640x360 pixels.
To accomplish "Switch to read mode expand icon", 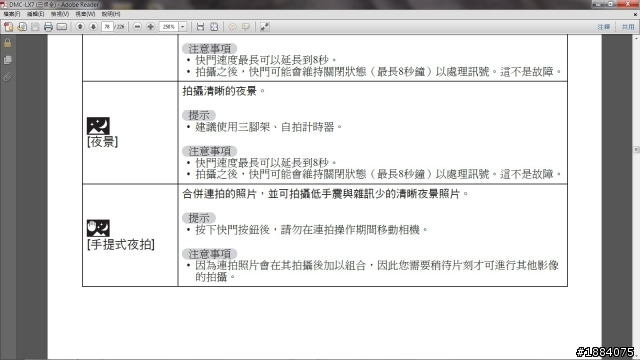I will pyautogui.click(x=264, y=27).
